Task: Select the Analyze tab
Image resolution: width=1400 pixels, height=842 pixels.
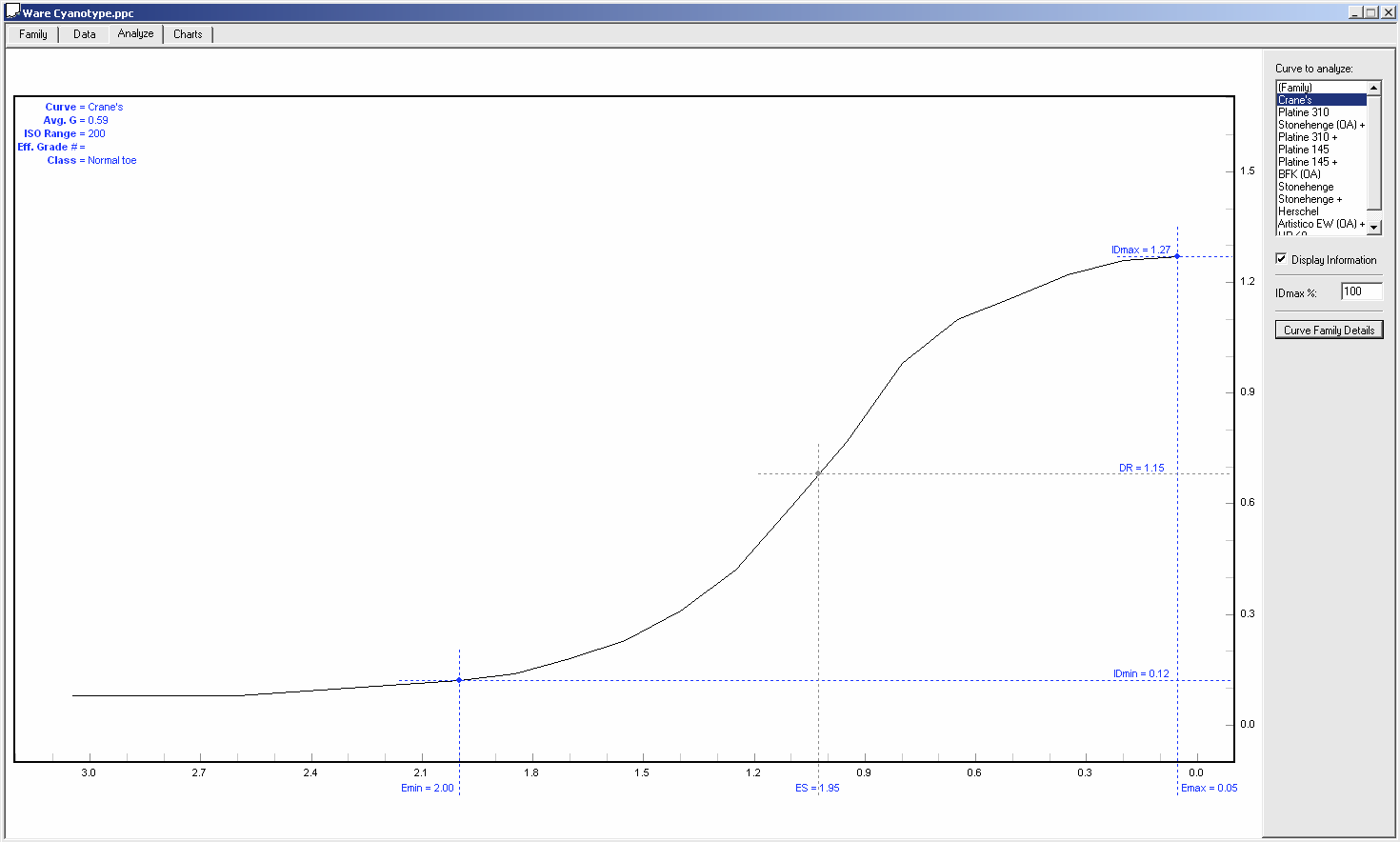Action: point(135,33)
